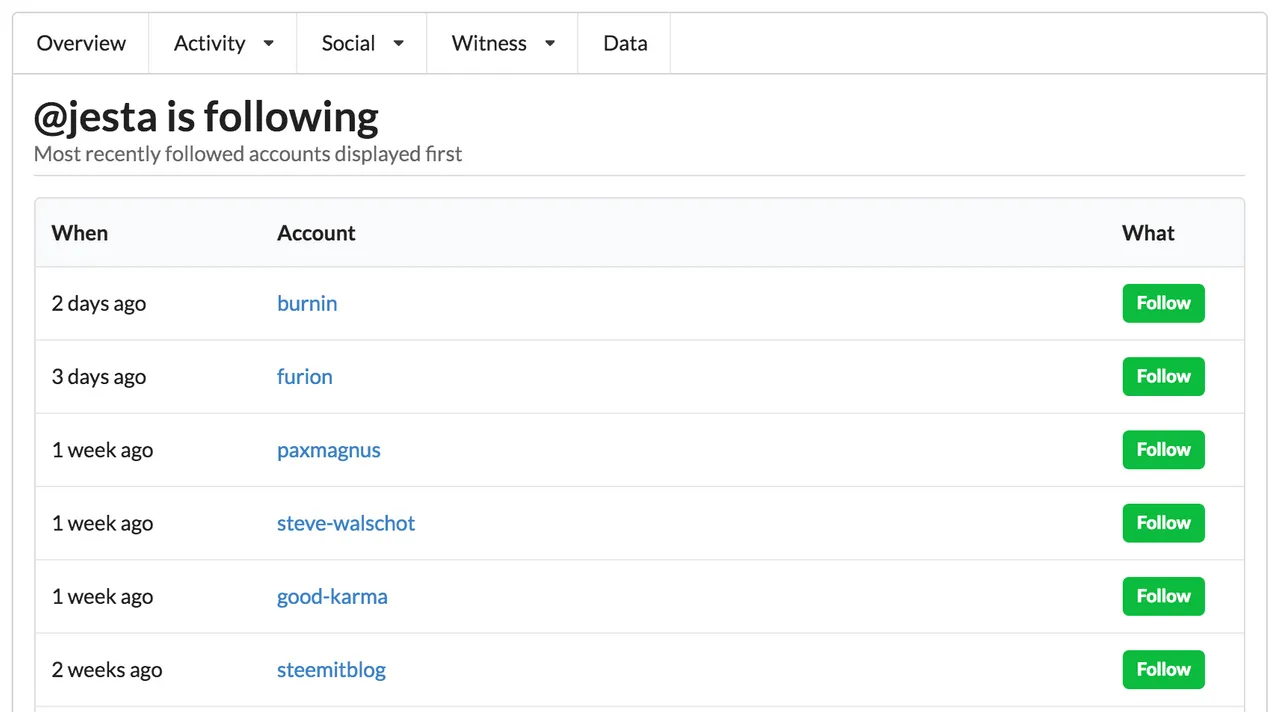Follow the steemitblog account
1280x712 pixels.
coord(1163,670)
